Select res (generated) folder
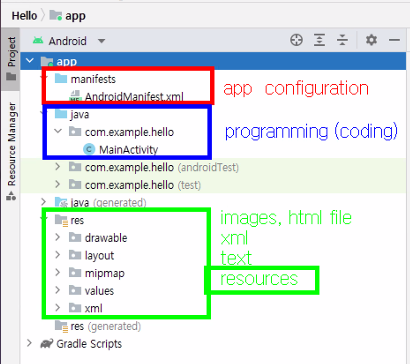 point(106,326)
